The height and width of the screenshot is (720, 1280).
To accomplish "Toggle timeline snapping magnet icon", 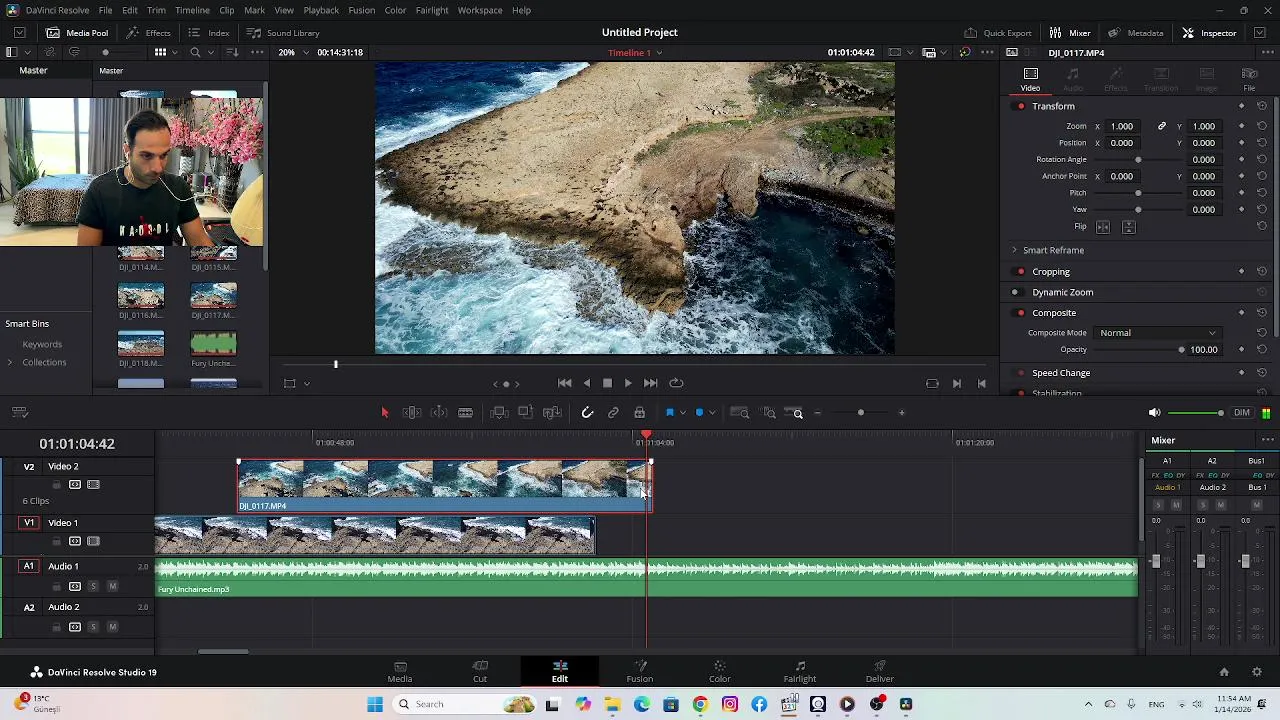I will [587, 413].
